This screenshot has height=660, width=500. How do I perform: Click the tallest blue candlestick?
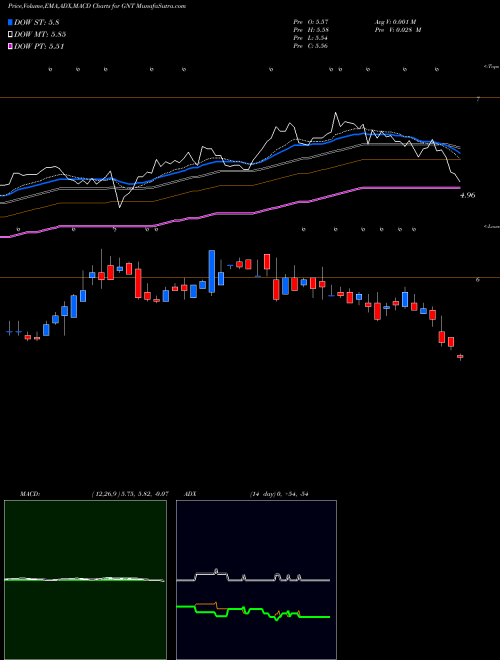pyautogui.click(x=212, y=271)
